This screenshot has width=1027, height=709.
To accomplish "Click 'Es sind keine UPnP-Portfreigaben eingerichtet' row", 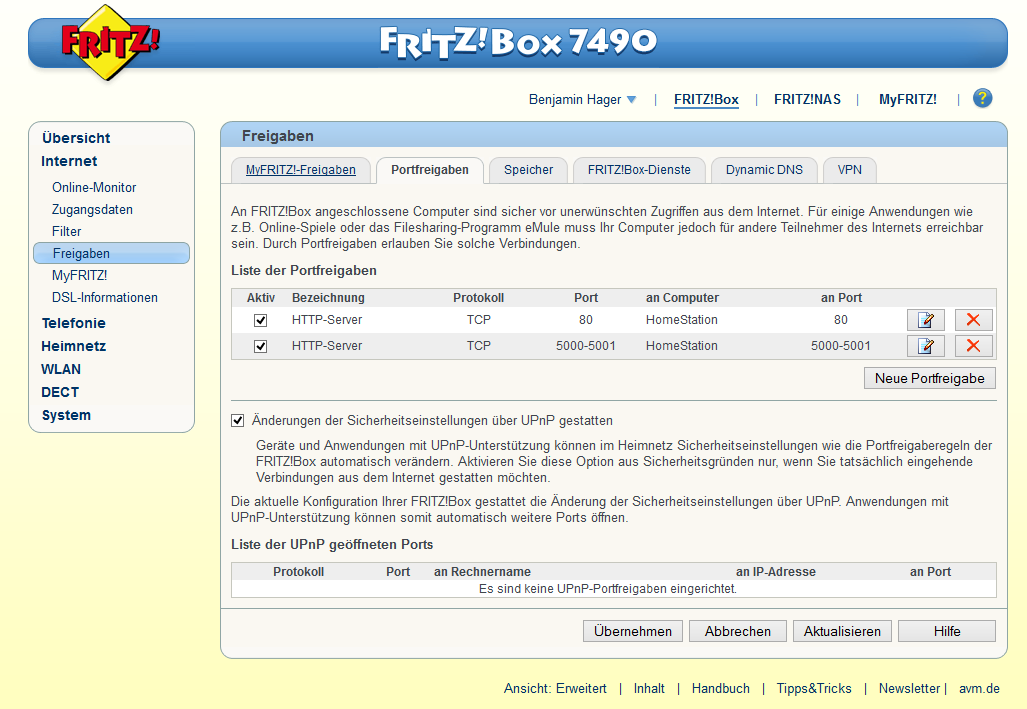I will pyautogui.click(x=614, y=588).
